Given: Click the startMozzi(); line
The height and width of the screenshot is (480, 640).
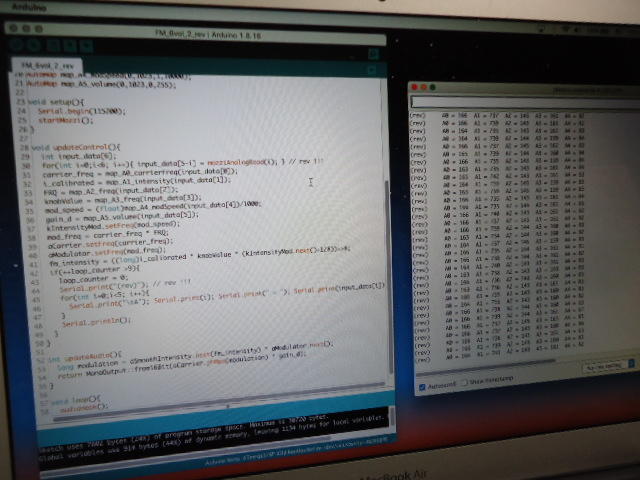Looking at the screenshot, I should (x=66, y=120).
